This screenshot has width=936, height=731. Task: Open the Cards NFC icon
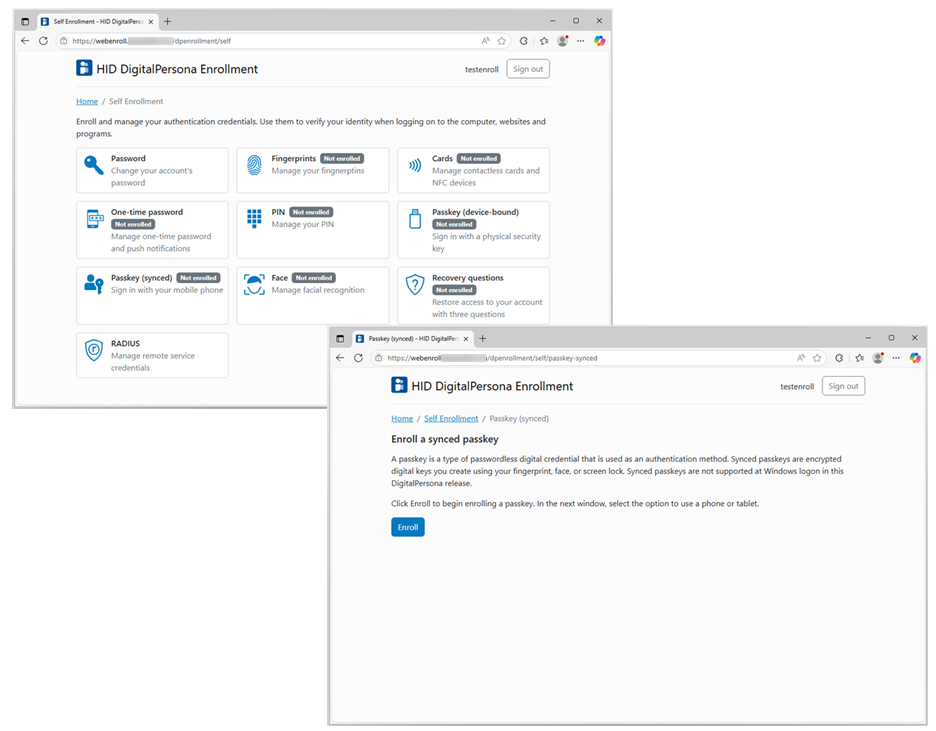pos(415,166)
